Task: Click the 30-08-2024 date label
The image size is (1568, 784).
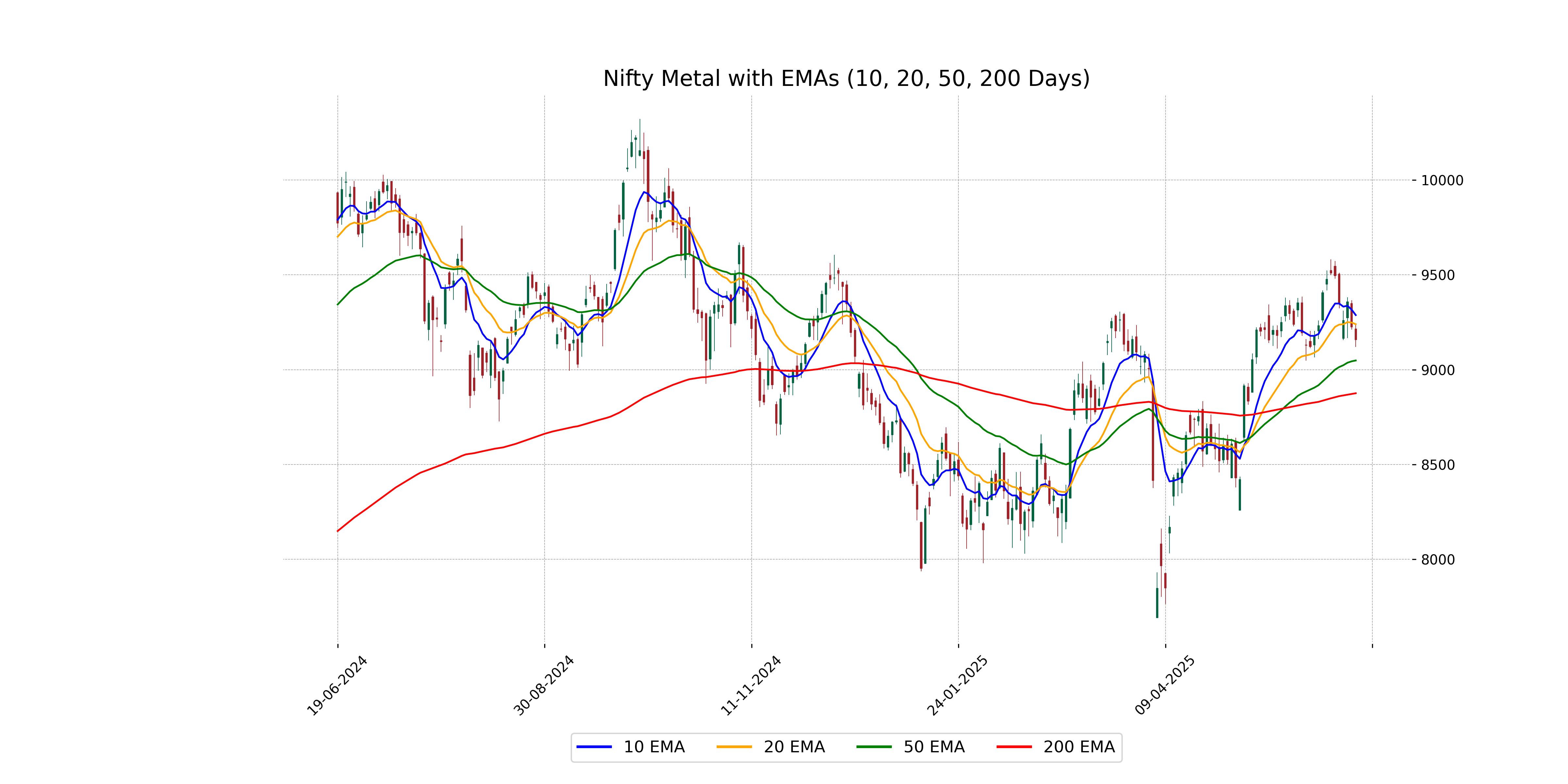Action: 544,685
